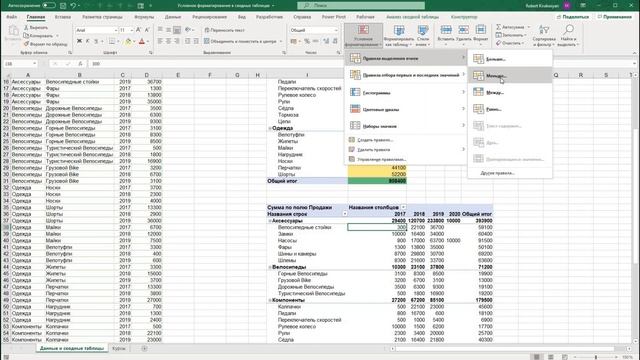The image size is (640, 360).
Task: Toggle Bold formatting (Ж)
Action: [x=79, y=41]
